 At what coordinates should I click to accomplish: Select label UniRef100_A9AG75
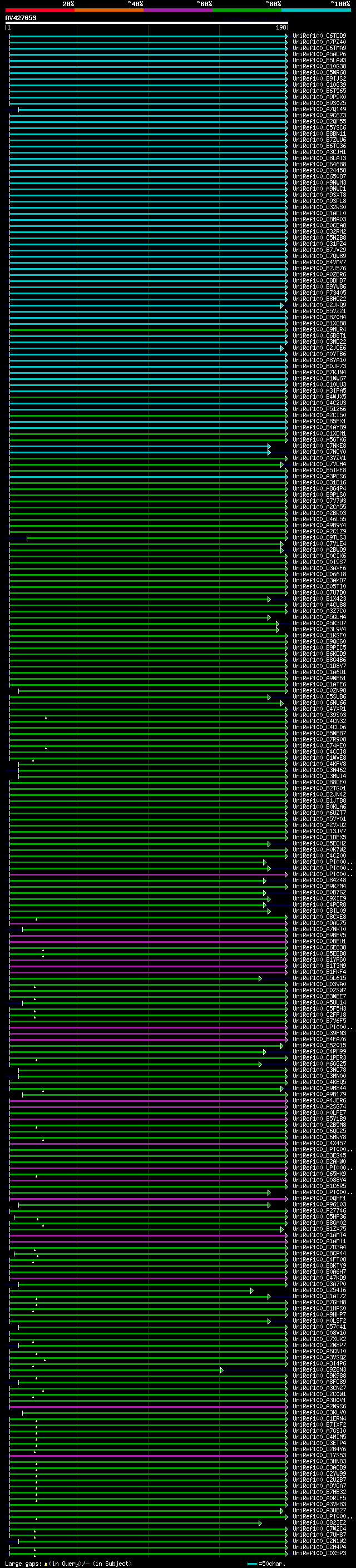point(319,923)
